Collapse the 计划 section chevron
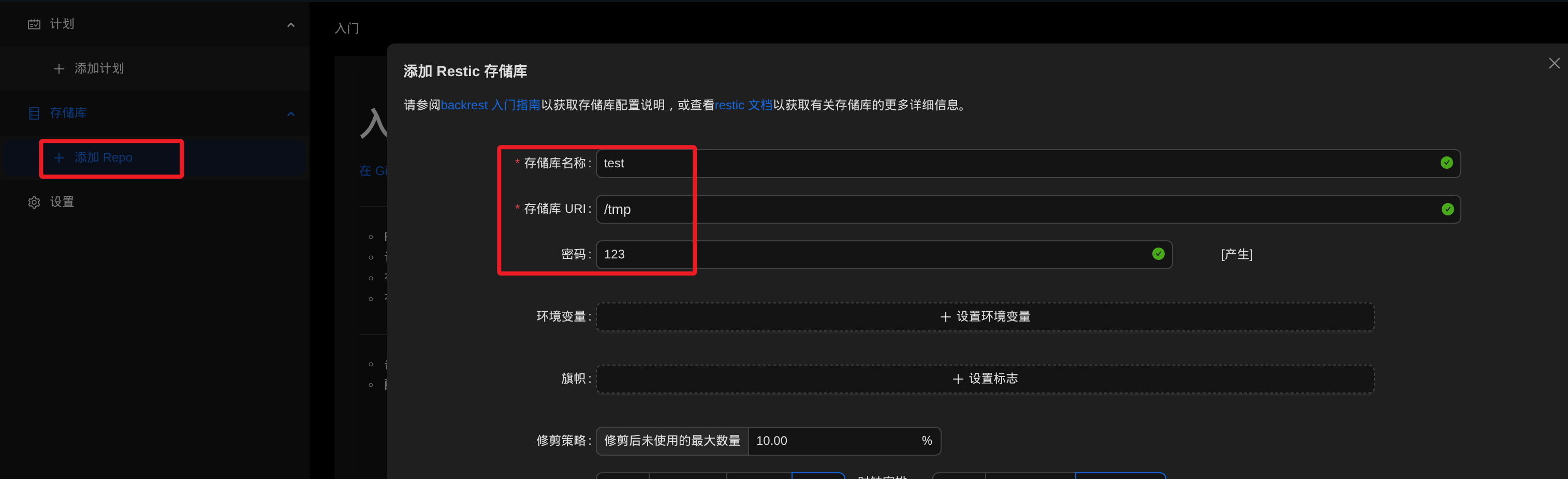 point(290,25)
